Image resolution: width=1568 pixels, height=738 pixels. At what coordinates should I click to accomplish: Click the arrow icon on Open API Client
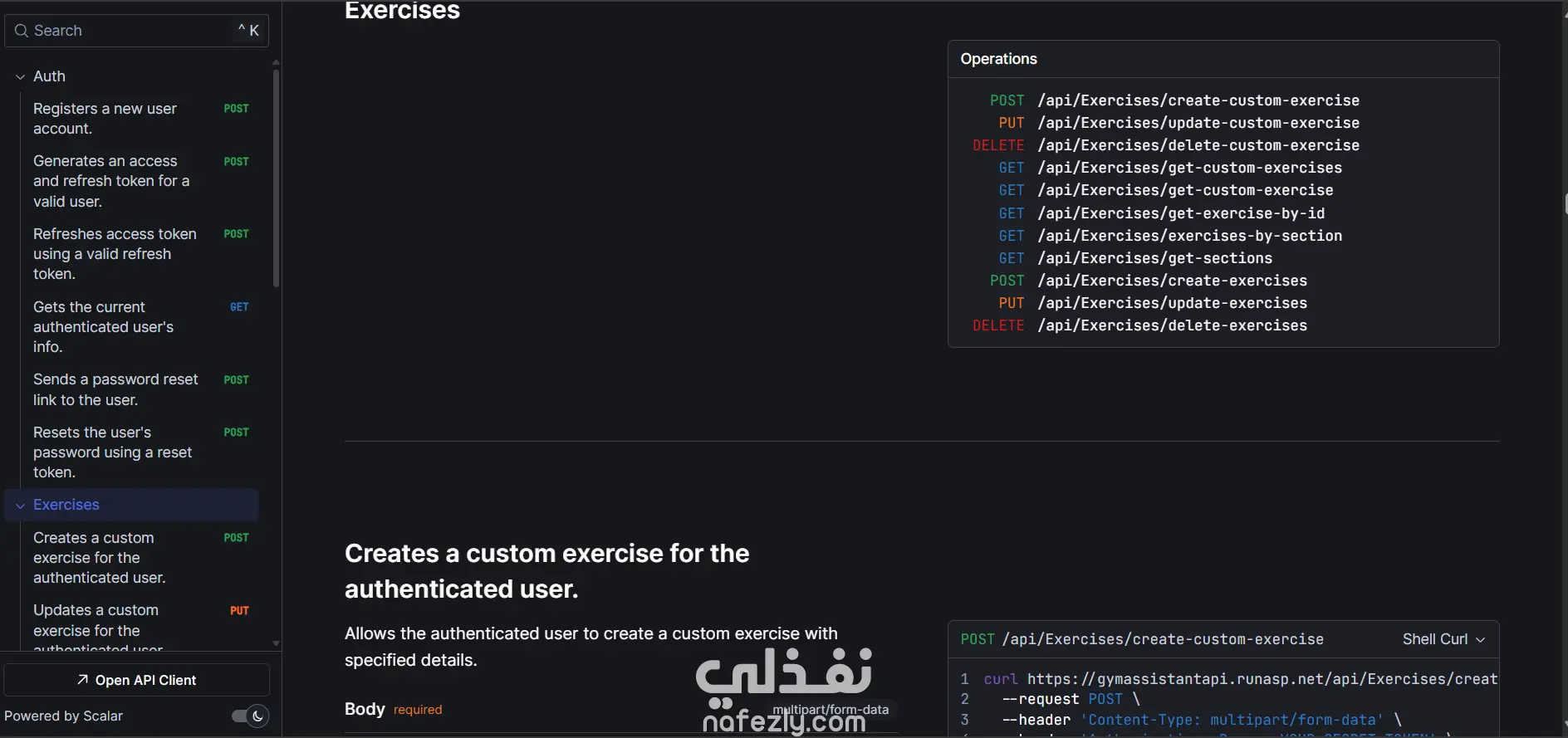point(83,680)
